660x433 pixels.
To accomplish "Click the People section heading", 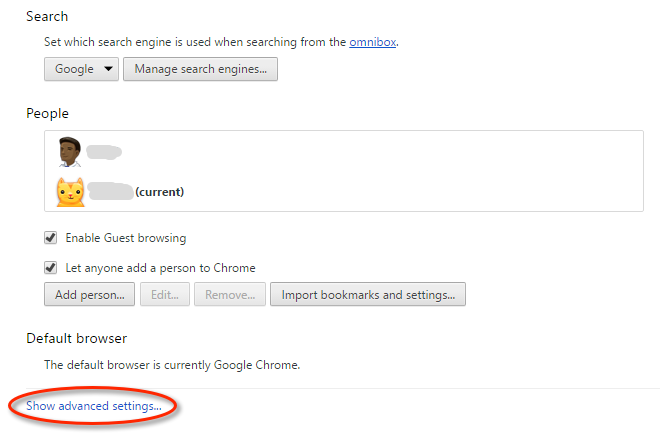I will pos(47,114).
